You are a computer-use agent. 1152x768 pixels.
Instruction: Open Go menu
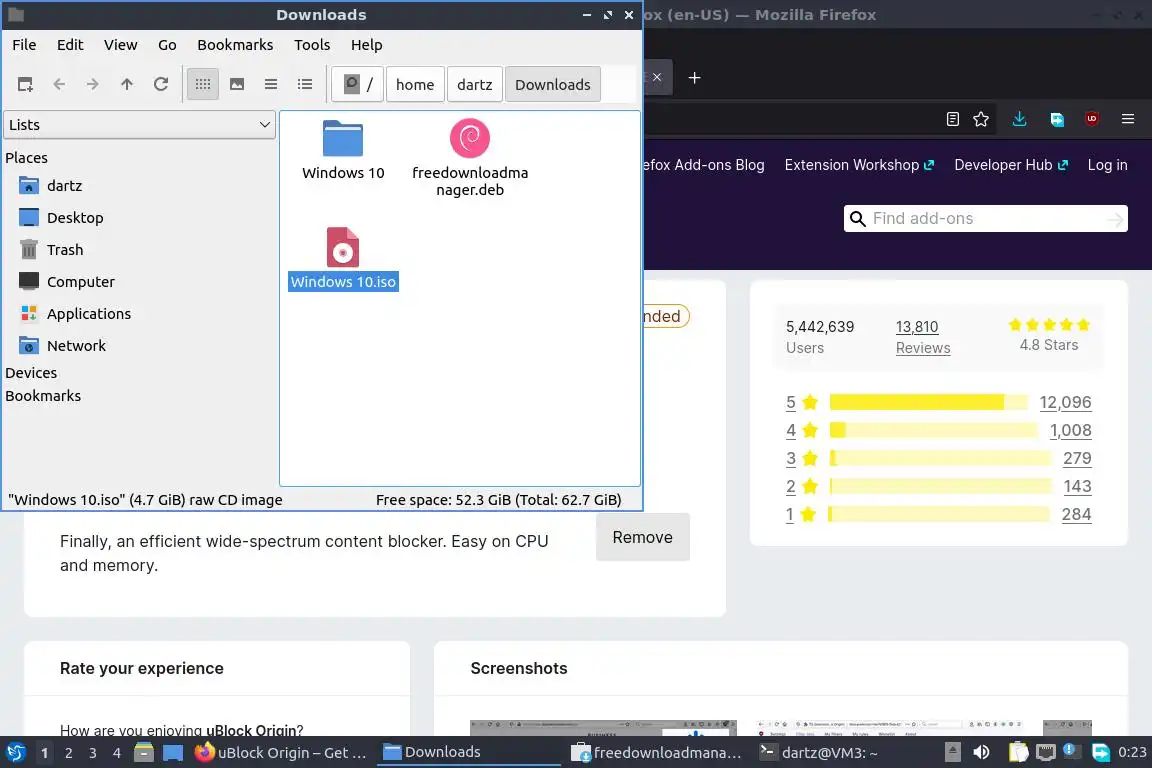(167, 45)
